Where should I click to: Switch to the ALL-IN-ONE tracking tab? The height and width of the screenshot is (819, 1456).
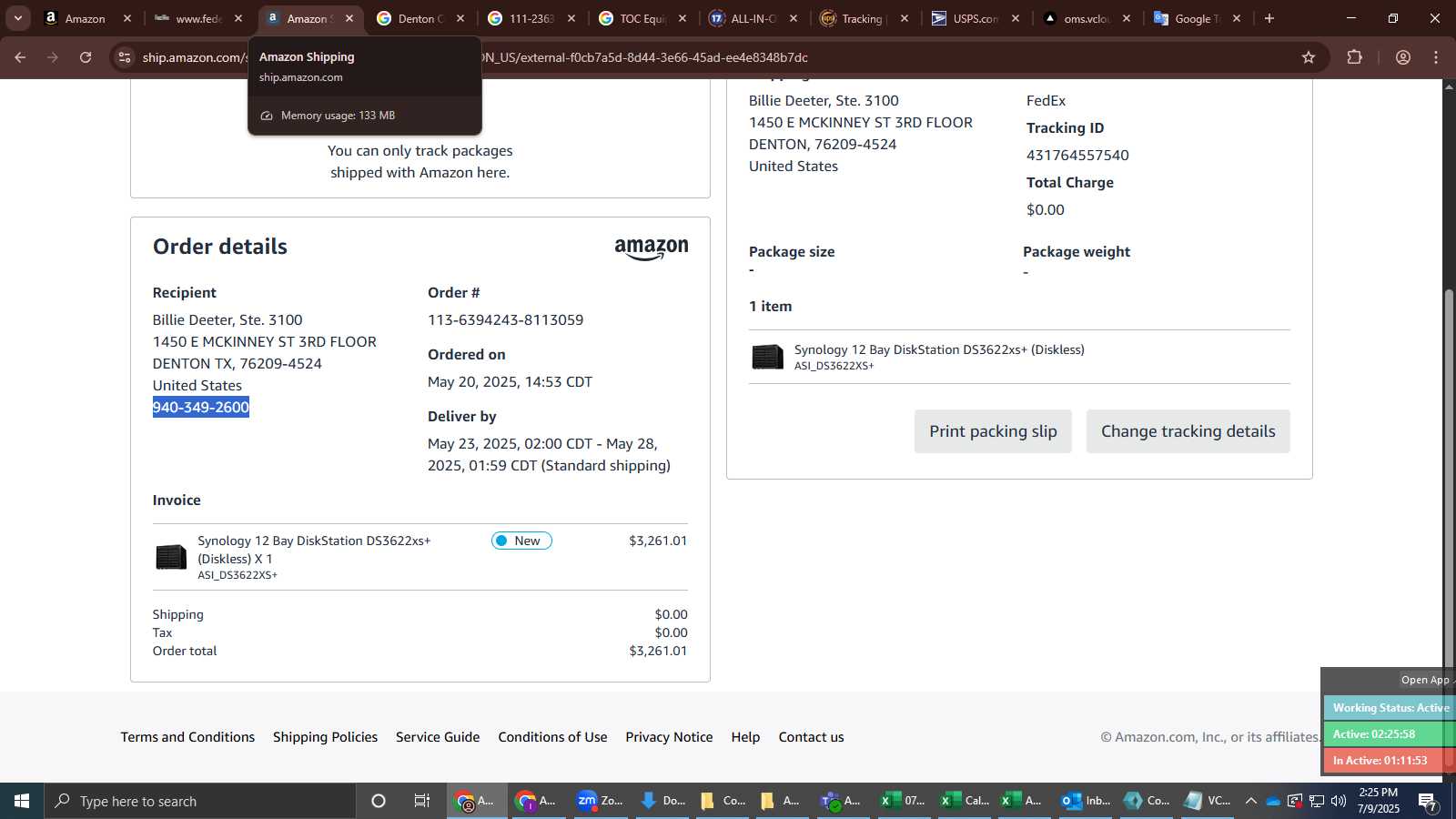(x=753, y=18)
